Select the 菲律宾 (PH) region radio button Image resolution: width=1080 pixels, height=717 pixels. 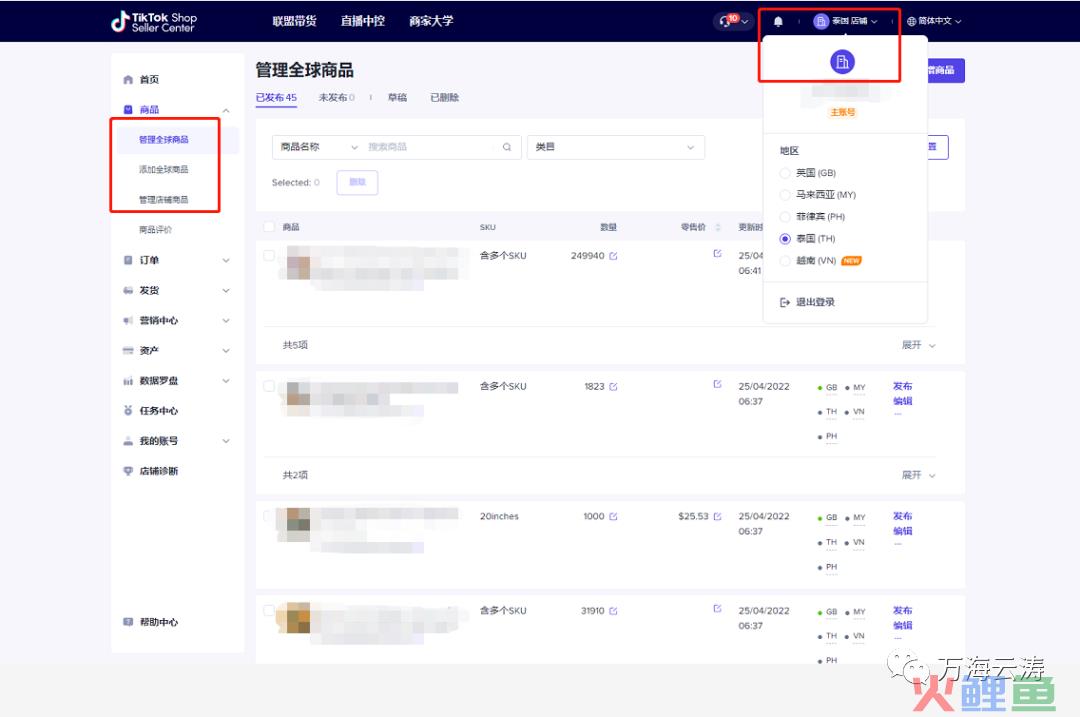coord(785,217)
